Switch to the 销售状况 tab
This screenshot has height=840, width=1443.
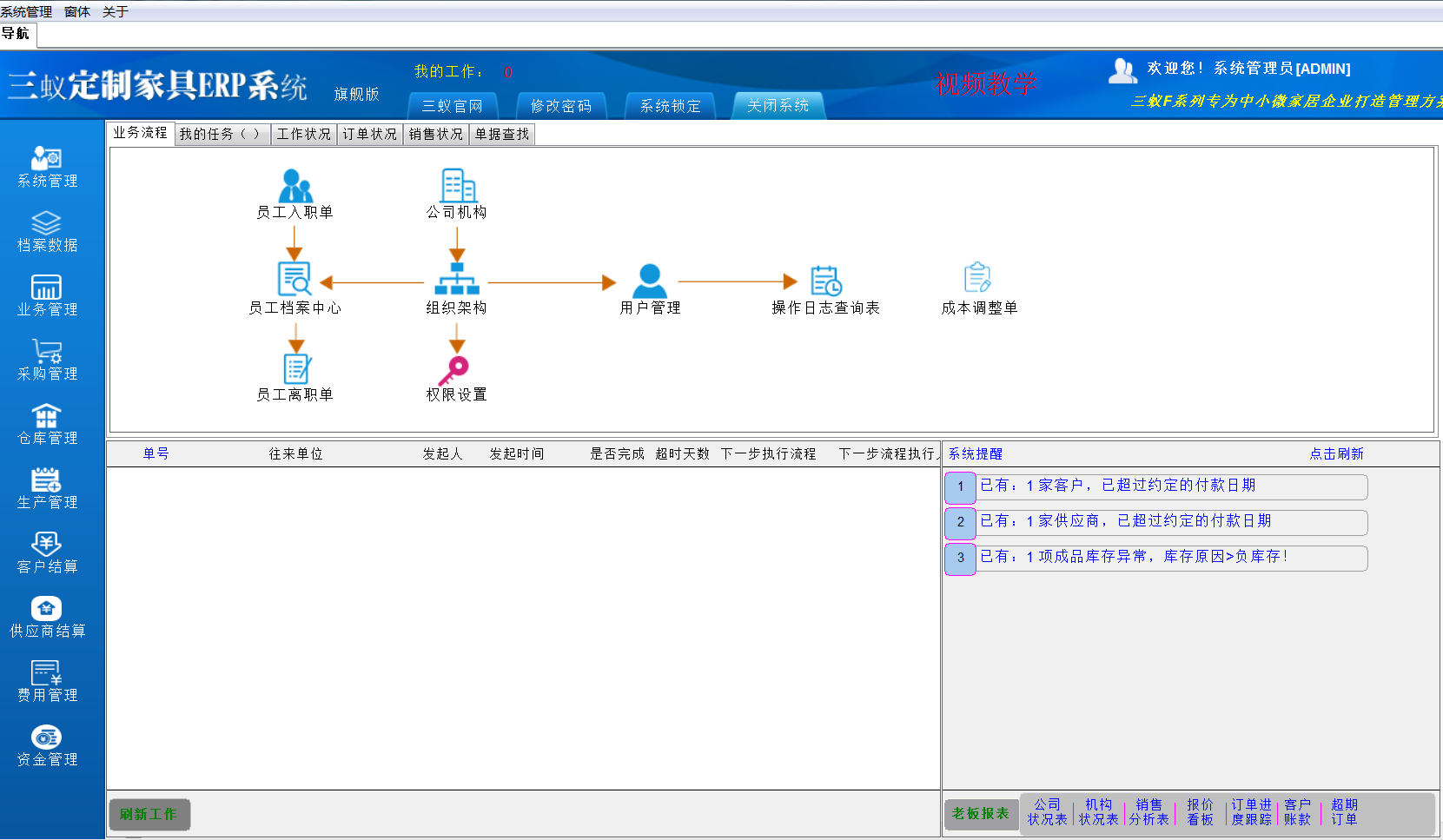435,134
